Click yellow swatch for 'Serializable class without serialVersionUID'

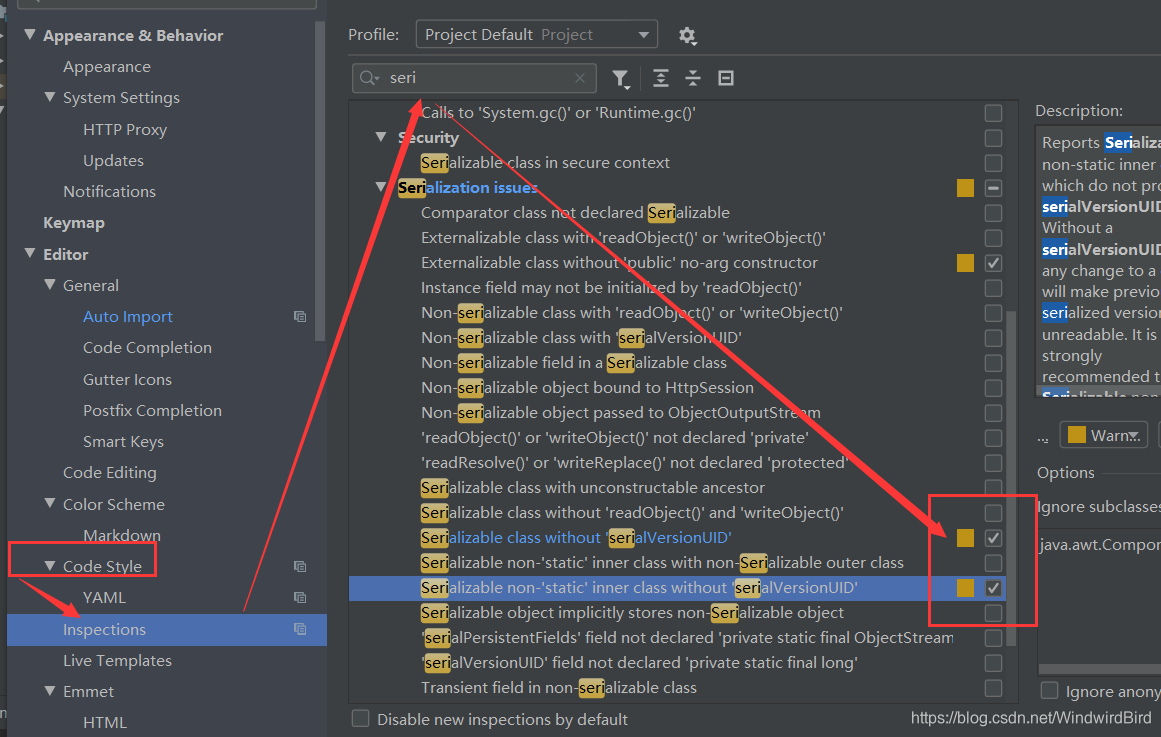(x=965, y=538)
